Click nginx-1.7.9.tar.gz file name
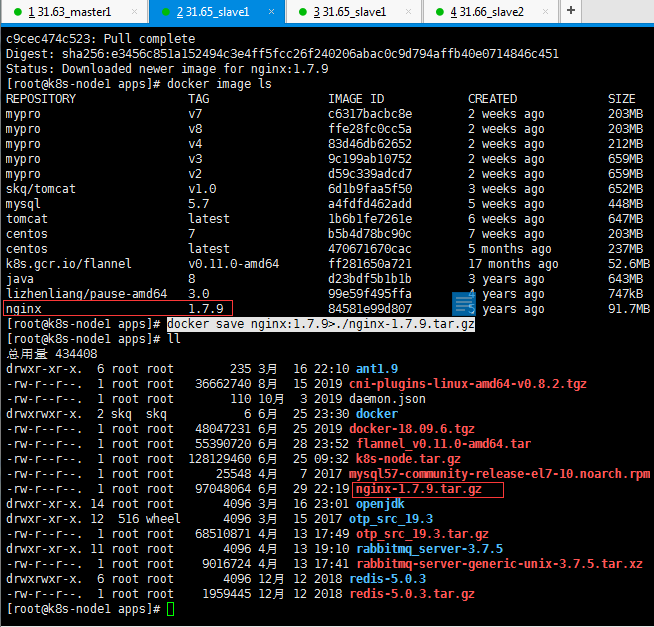This screenshot has width=654, height=627. pos(418,489)
